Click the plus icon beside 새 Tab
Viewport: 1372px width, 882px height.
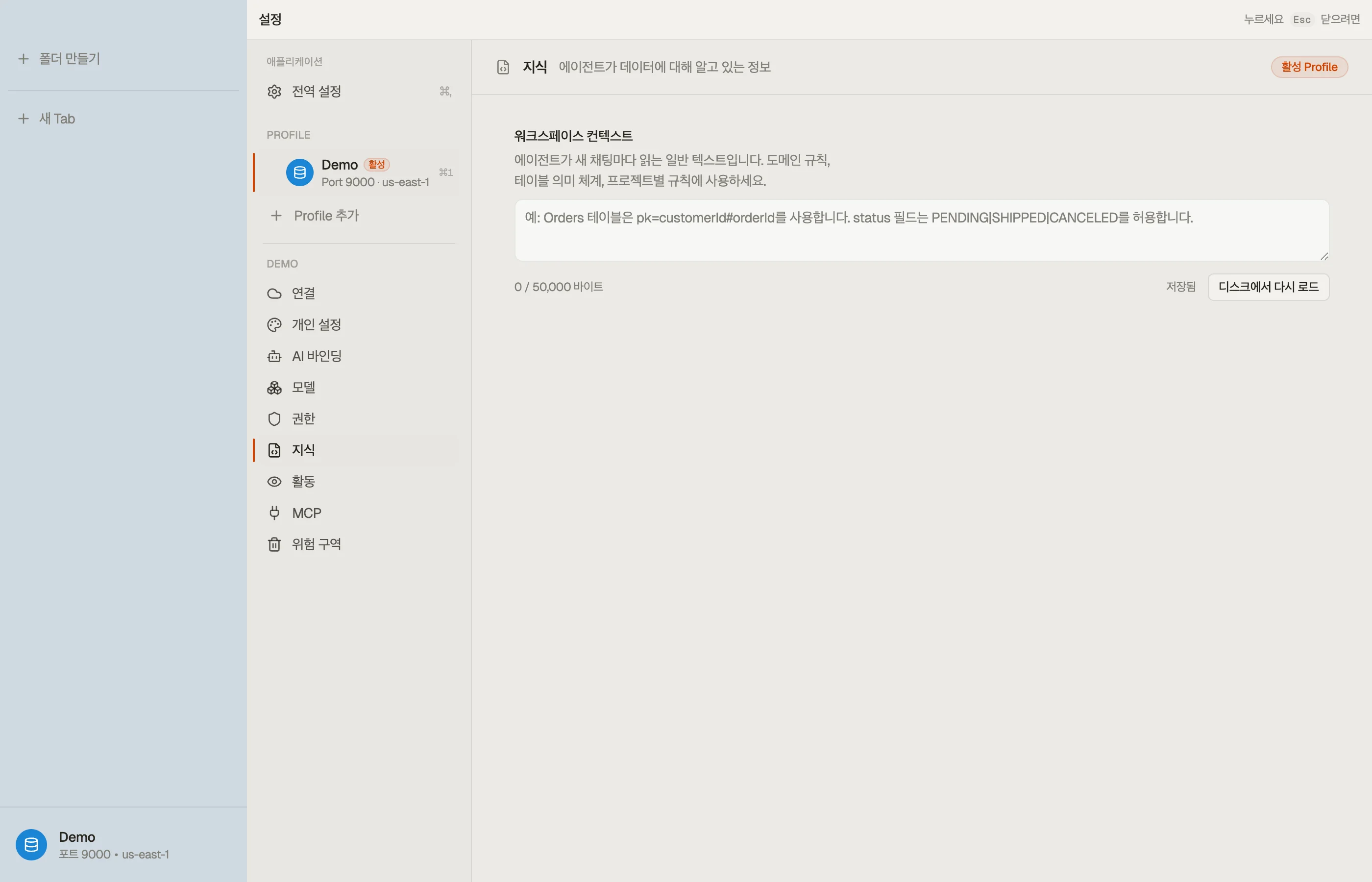pyautogui.click(x=24, y=119)
